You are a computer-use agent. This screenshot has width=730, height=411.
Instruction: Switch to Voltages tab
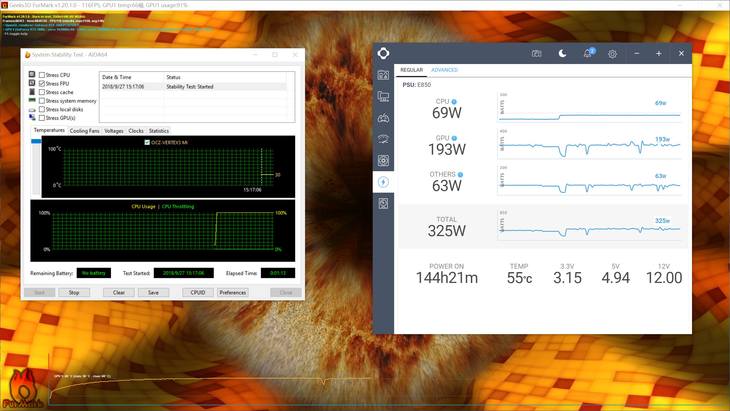tap(114, 131)
